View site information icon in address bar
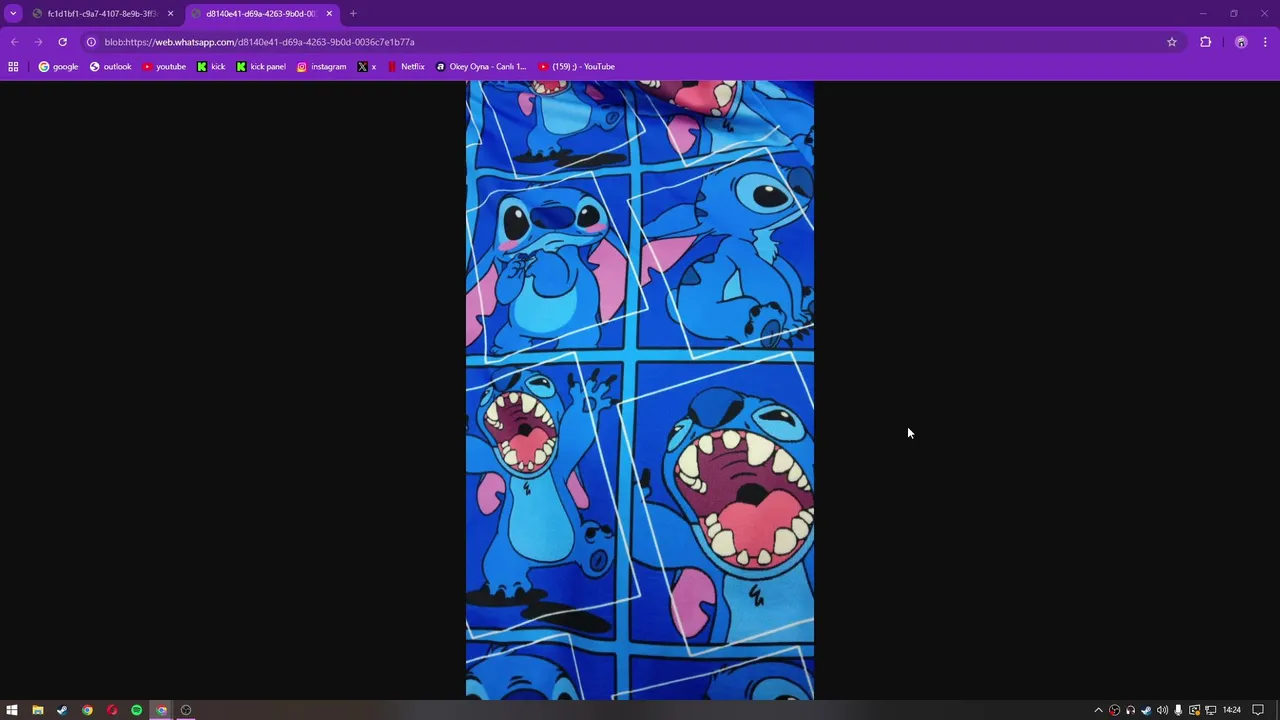Viewport: 1280px width, 720px height. point(91,42)
